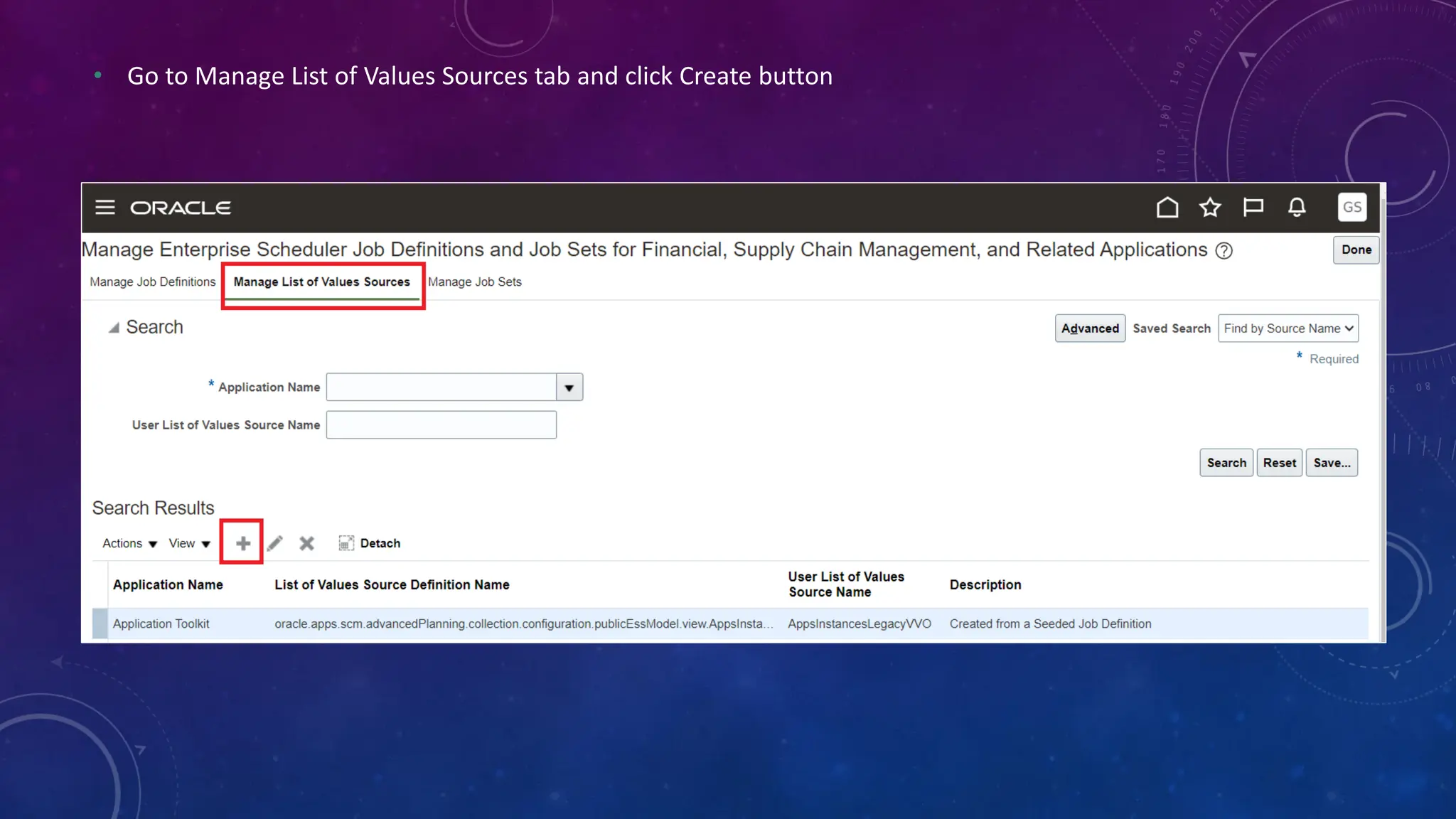
Task: Click the Reset button
Action: point(1280,463)
